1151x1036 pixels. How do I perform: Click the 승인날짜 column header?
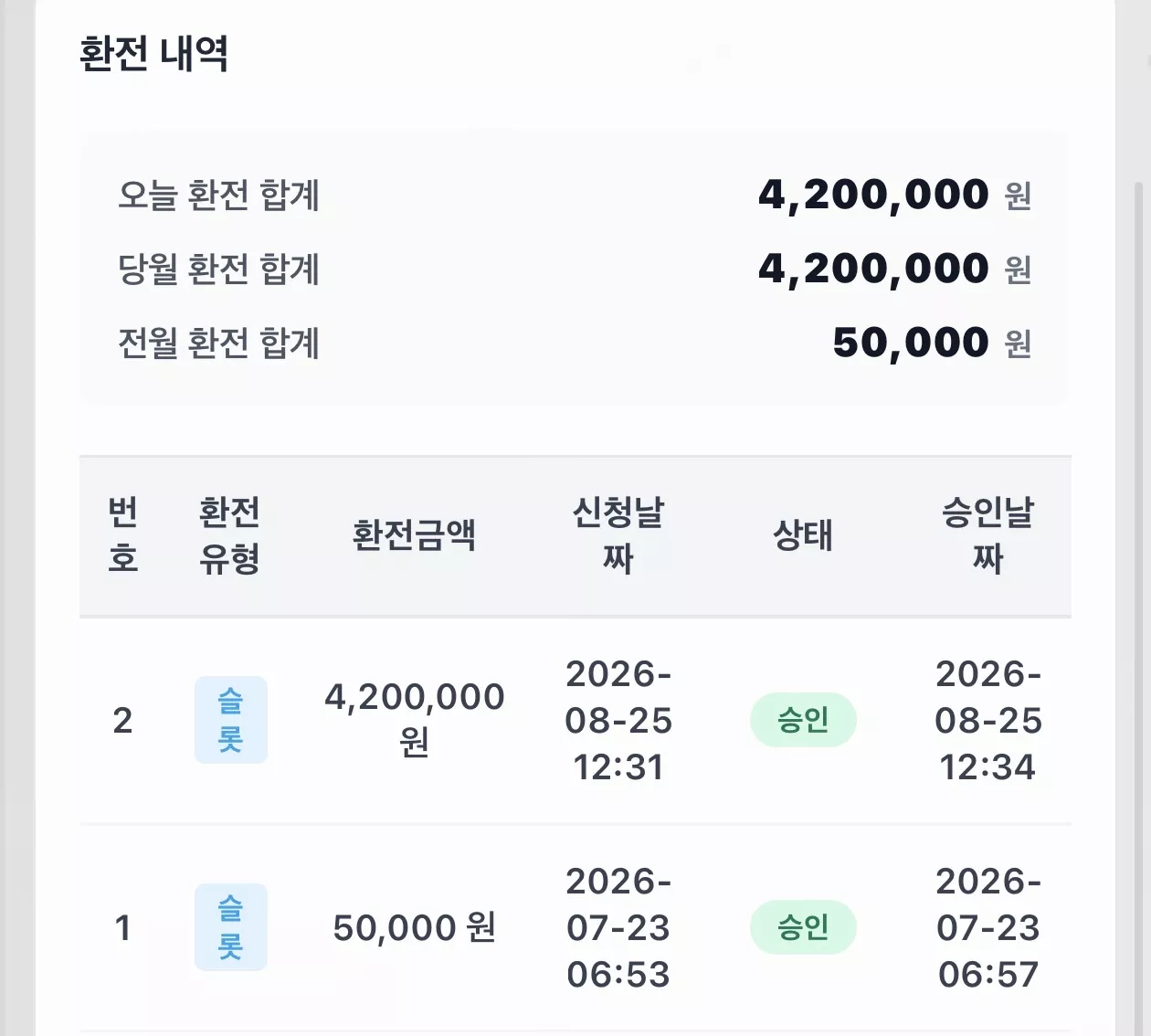(988, 535)
